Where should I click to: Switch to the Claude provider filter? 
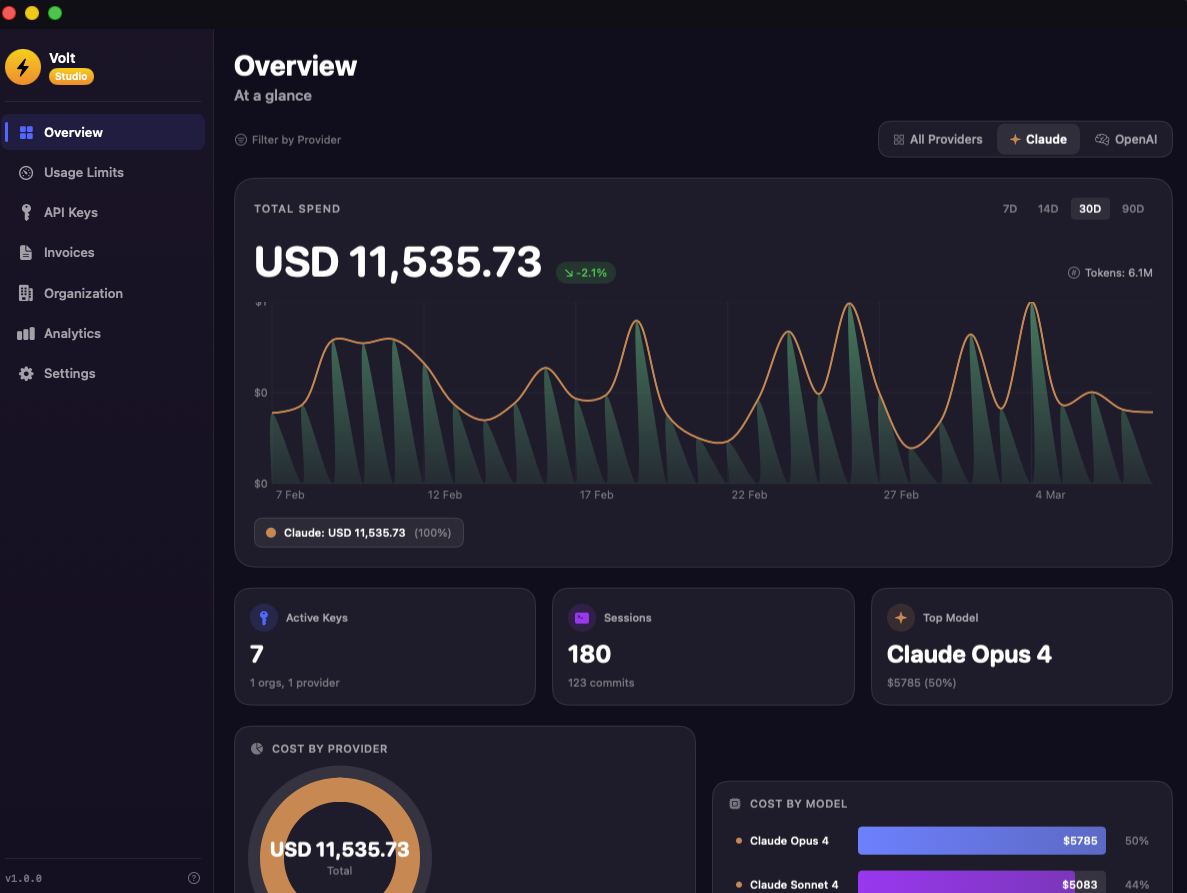tap(1038, 139)
